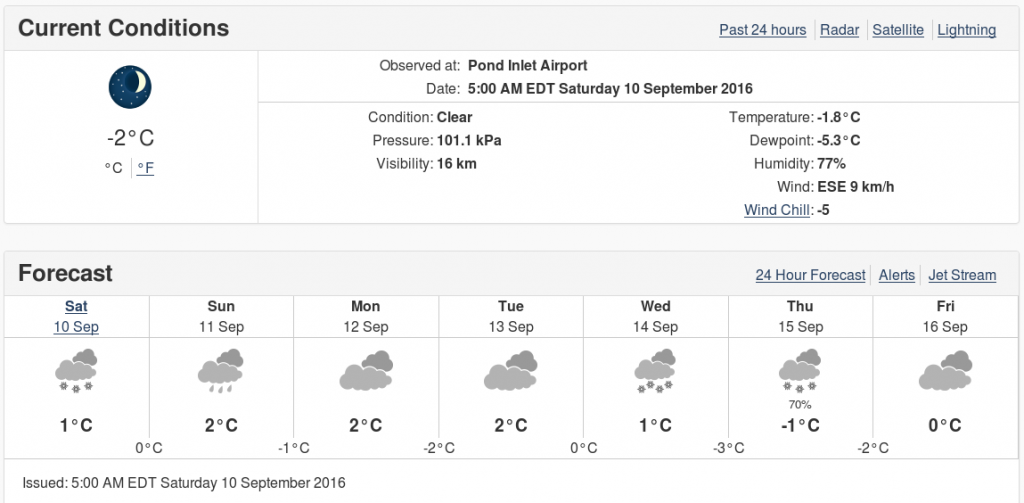This screenshot has width=1024, height=503.
Task: Click Tuesday's cloudy forecast icon
Action: 511,370
